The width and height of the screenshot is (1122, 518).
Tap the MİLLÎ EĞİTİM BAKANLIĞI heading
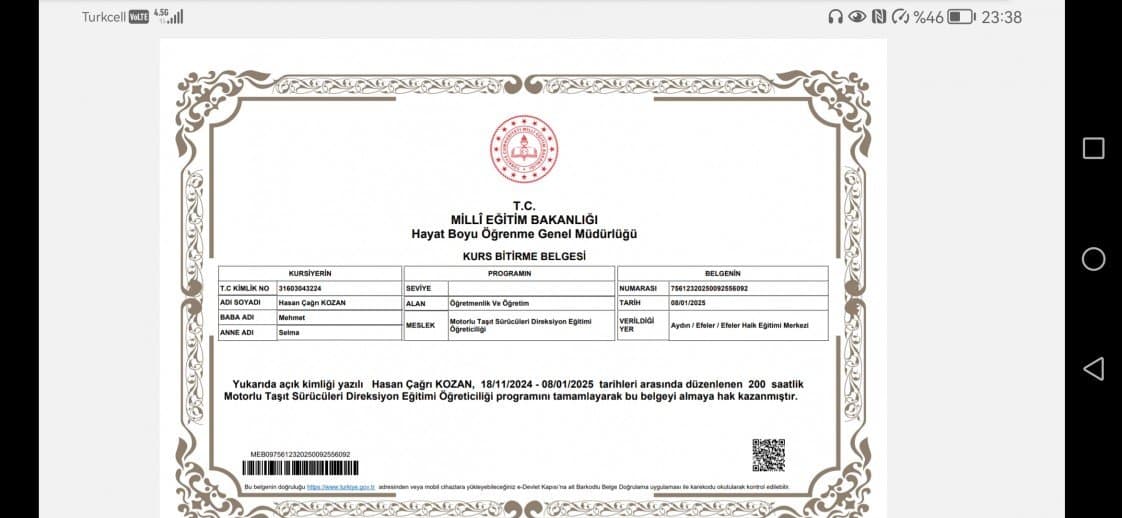click(524, 220)
